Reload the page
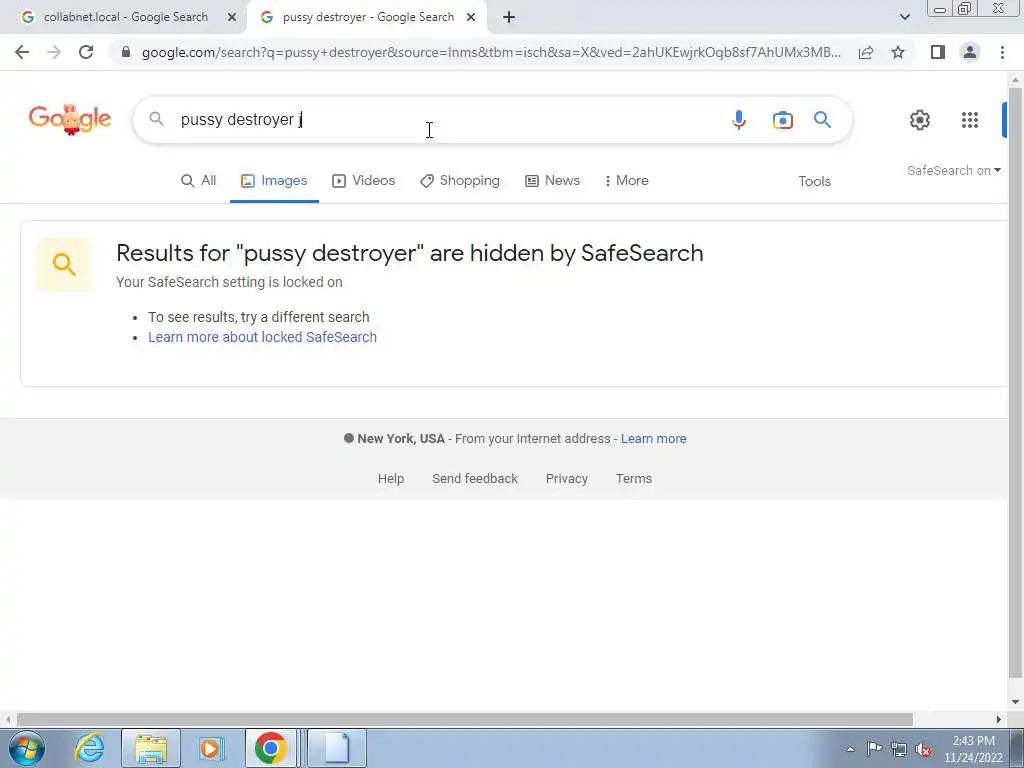Viewport: 1024px width, 768px height. (86, 52)
